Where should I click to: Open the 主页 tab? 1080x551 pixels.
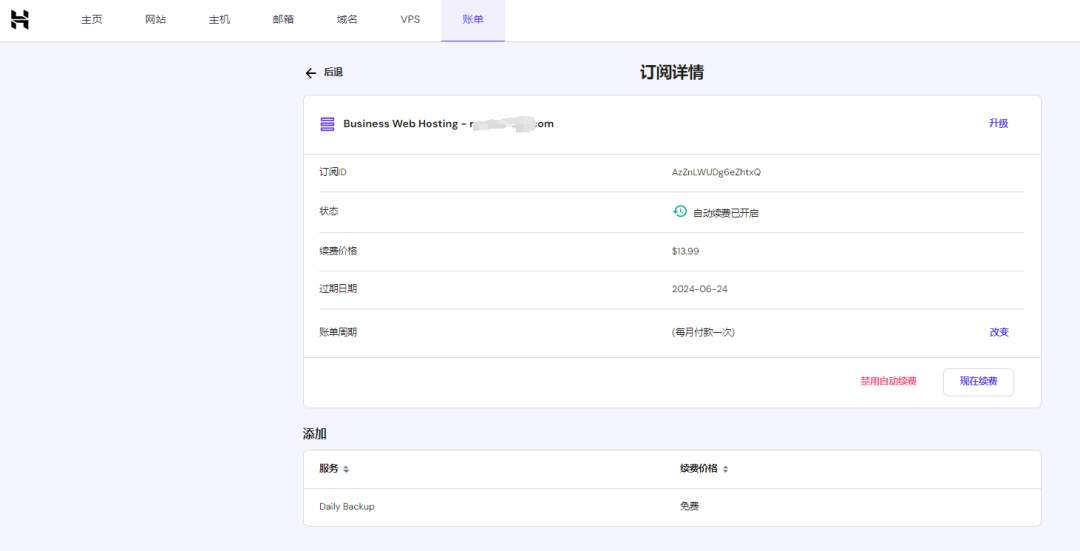tap(92, 20)
